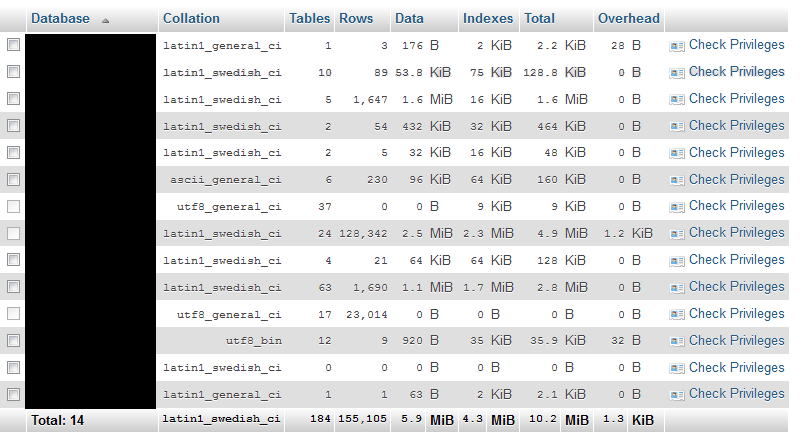
Task: Select the checkbox of the 464 KiB total row
Action: point(13,125)
